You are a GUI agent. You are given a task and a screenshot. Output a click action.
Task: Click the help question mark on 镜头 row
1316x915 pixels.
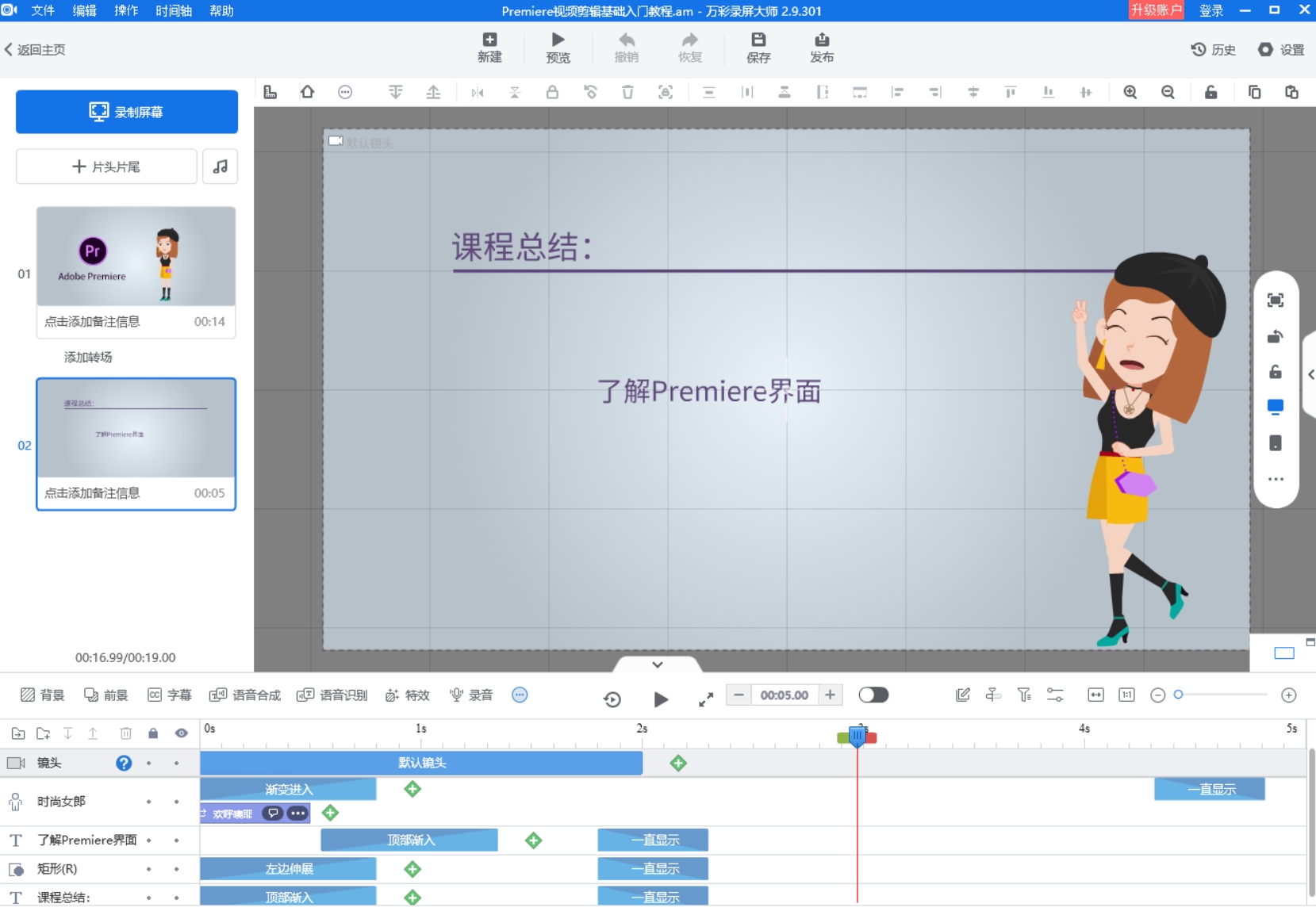(x=124, y=763)
